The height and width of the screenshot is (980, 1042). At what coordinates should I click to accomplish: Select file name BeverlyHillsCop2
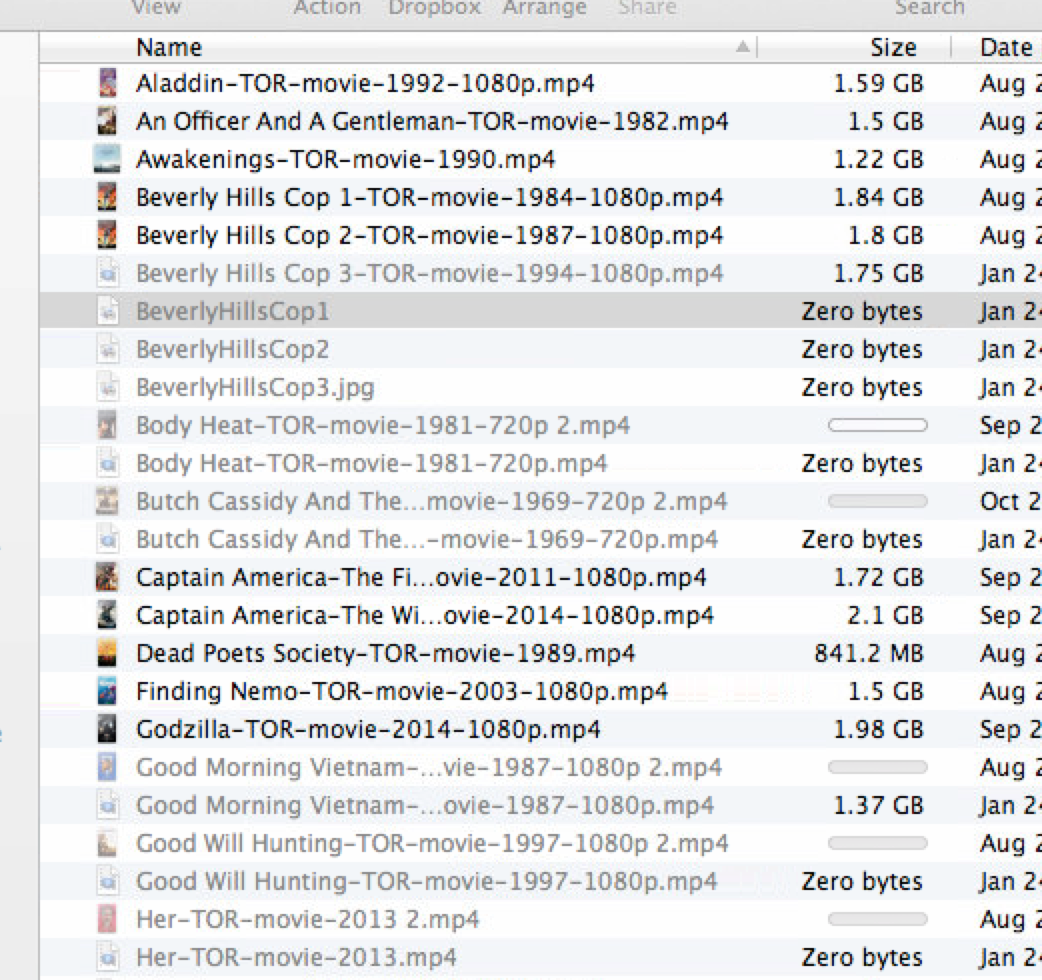coord(233,349)
